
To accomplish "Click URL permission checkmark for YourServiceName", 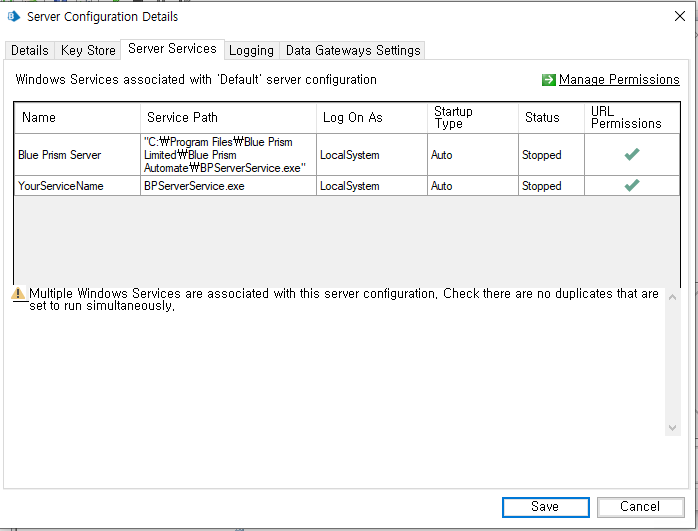I will tap(631, 185).
